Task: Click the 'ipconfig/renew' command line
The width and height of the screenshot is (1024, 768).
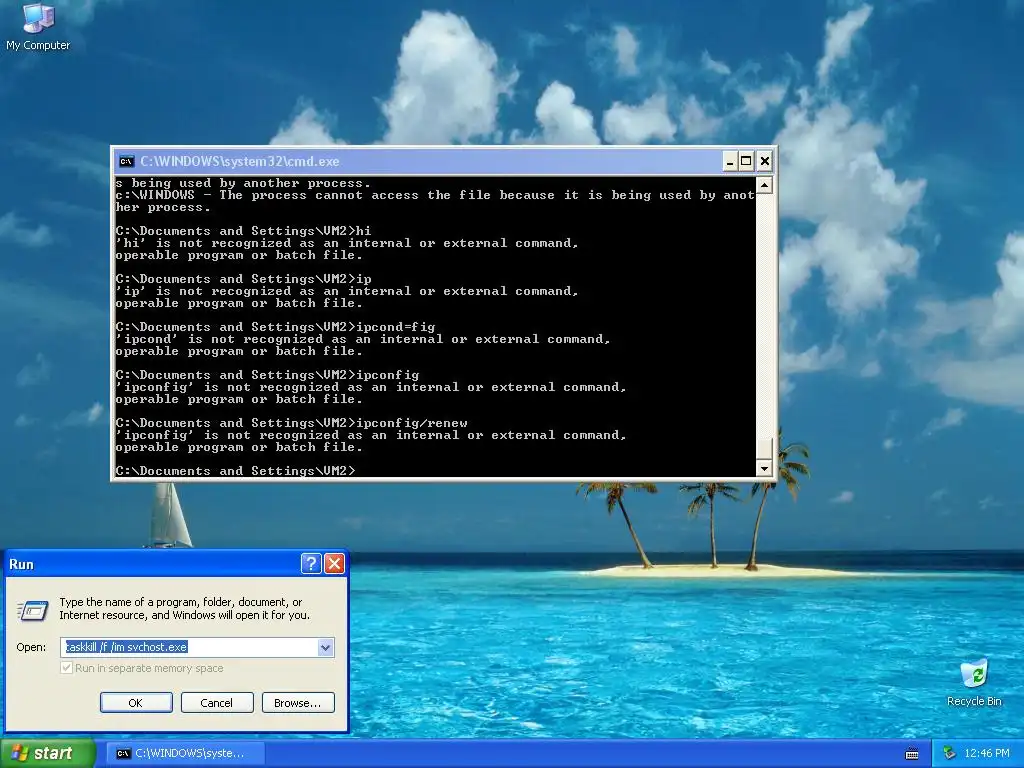Action: [291, 423]
